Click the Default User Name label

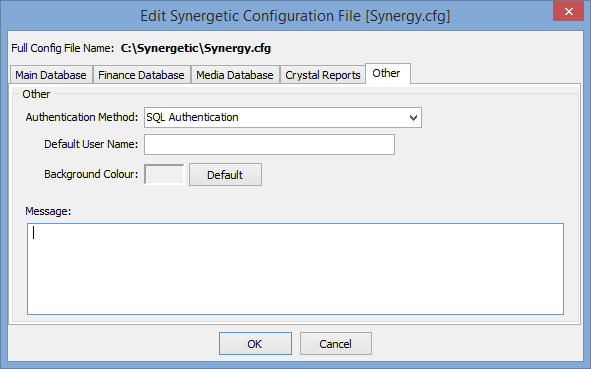(91, 144)
